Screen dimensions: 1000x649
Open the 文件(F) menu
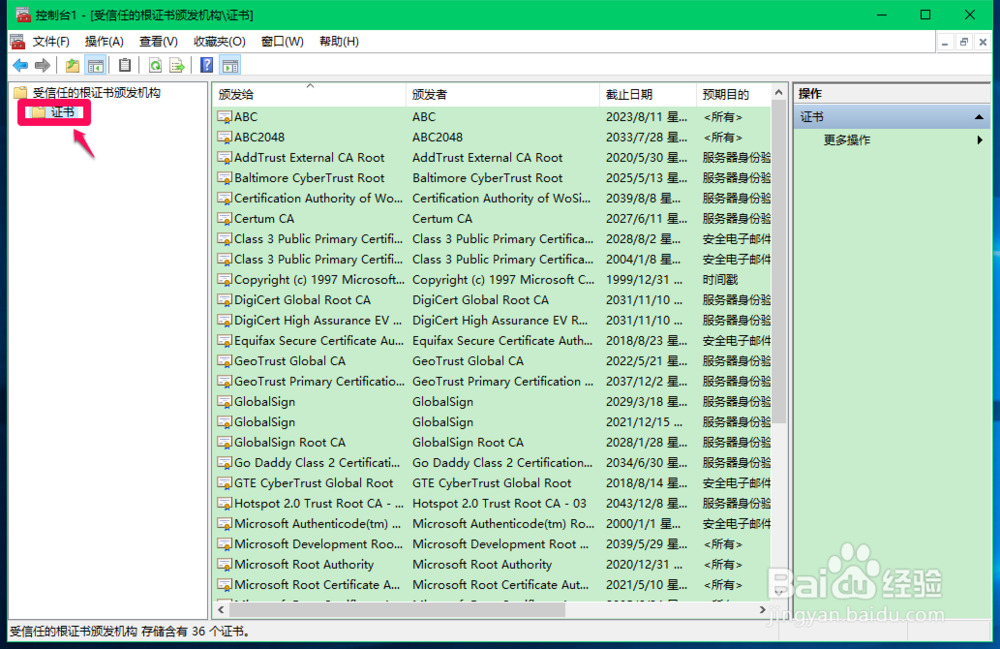(x=51, y=41)
